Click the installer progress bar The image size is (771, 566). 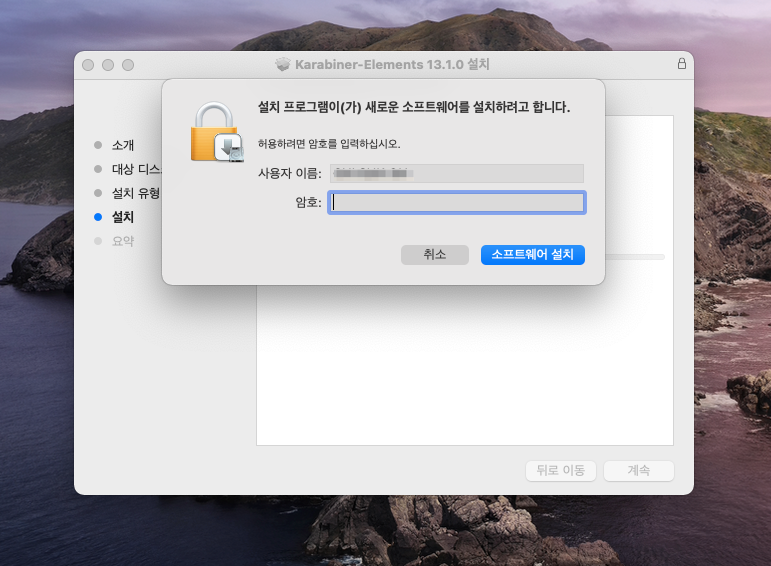coord(635,257)
